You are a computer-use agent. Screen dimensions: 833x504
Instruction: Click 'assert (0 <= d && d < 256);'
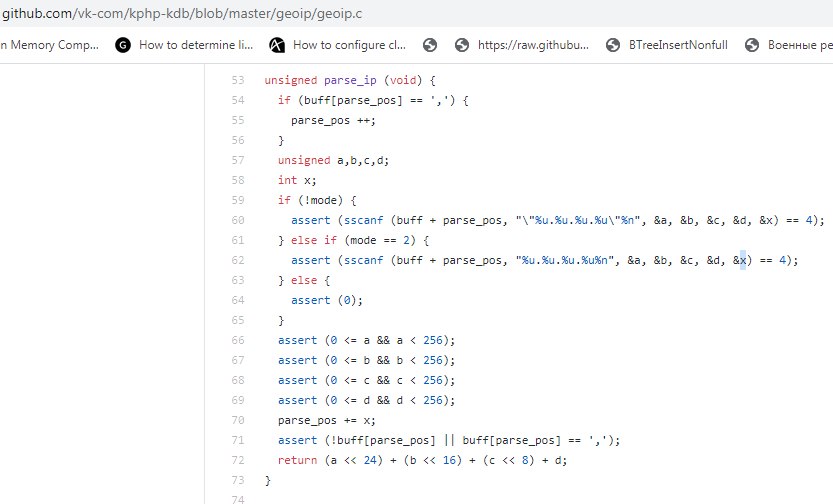click(367, 400)
